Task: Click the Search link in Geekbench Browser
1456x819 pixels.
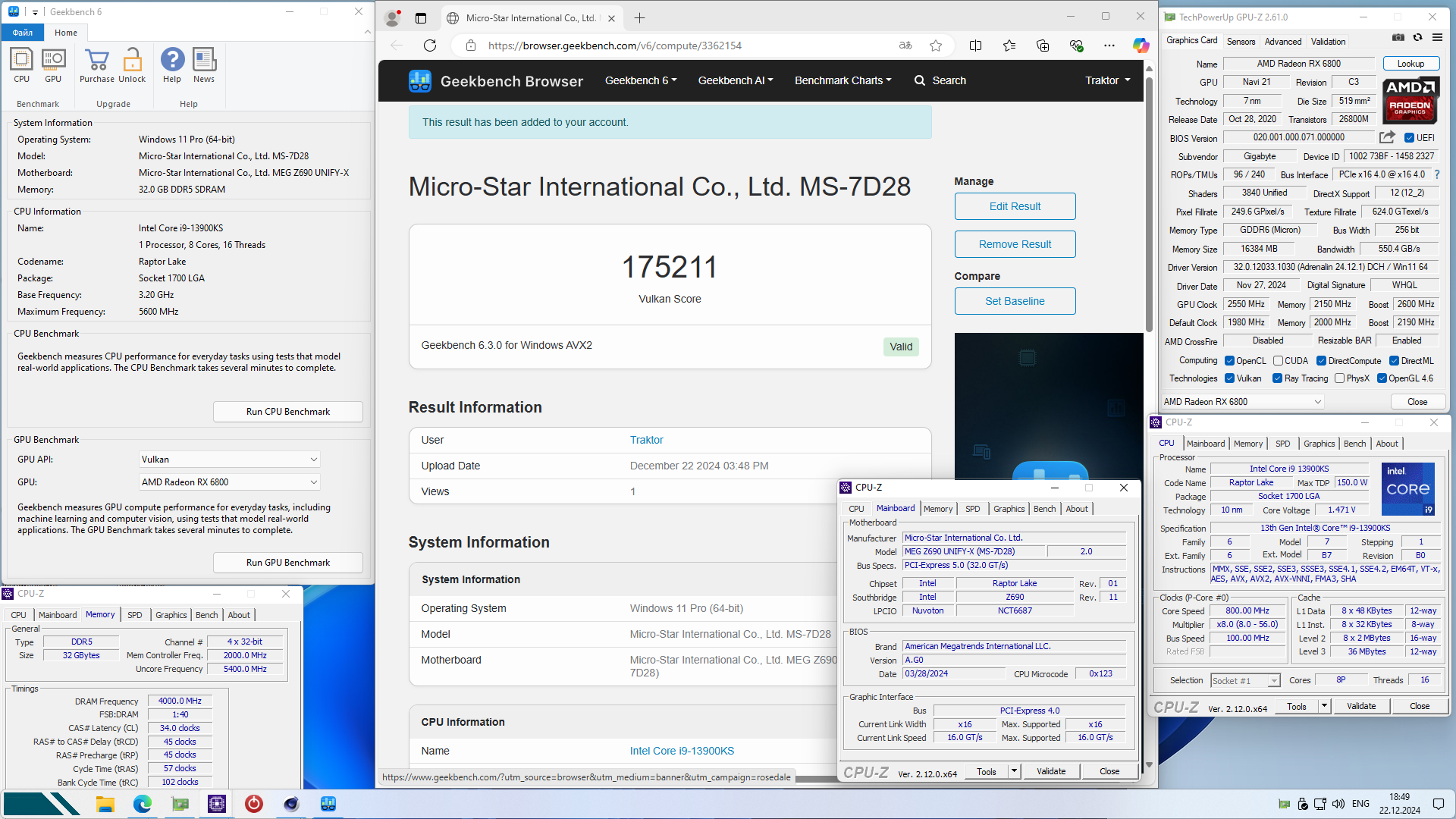Action: pos(940,80)
